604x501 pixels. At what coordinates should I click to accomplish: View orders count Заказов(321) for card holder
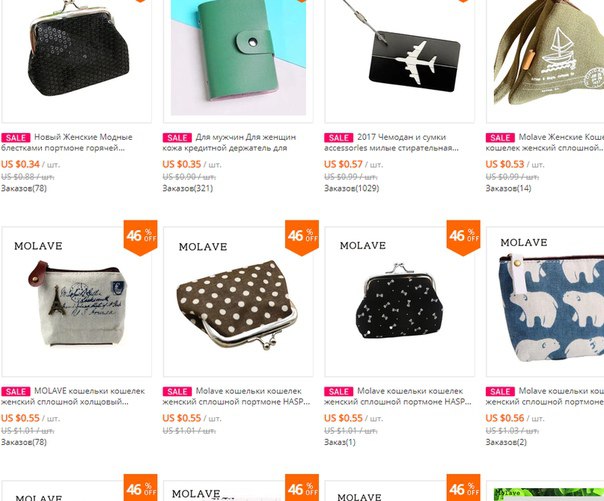(187, 188)
